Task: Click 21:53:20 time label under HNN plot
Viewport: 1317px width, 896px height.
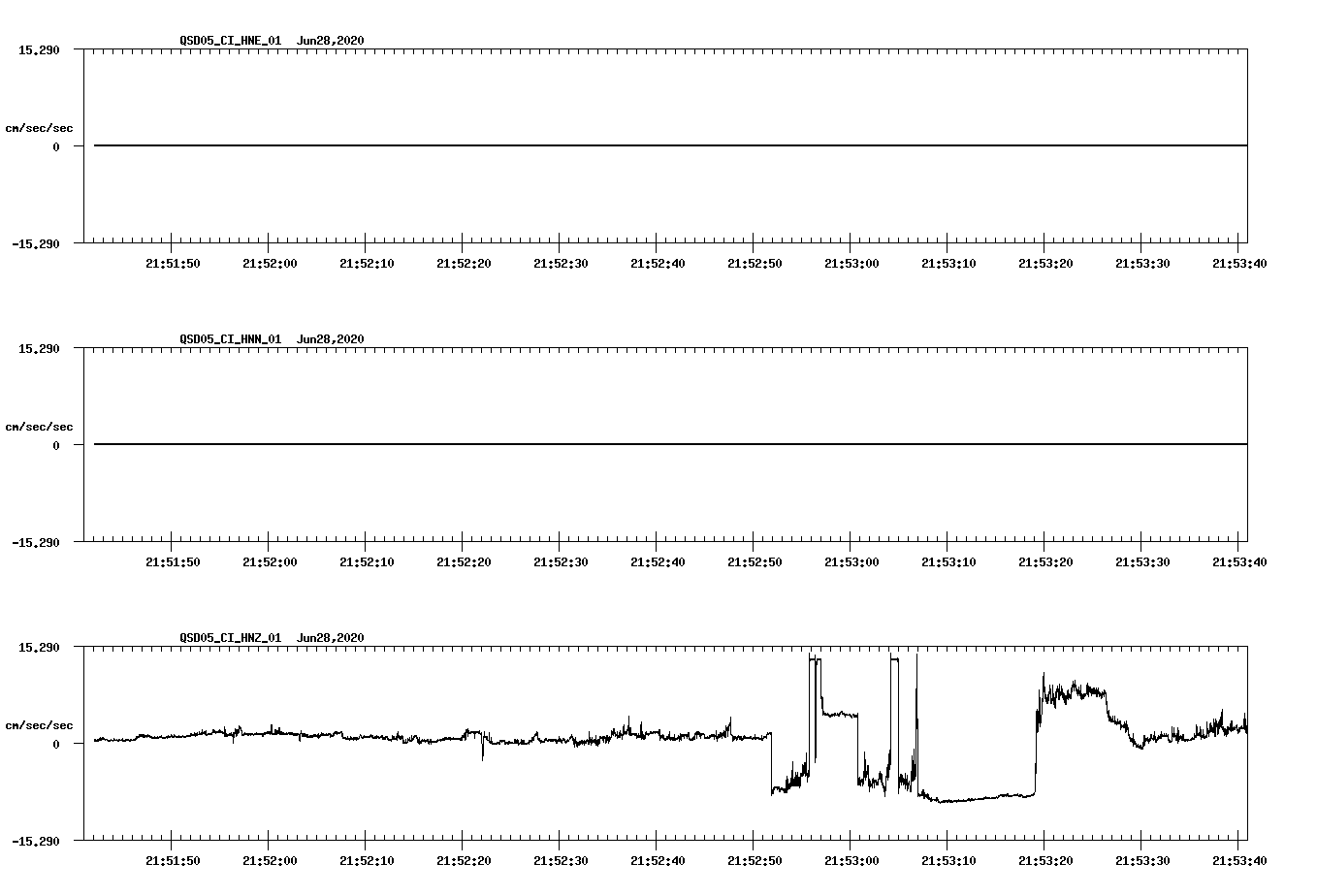Action: tap(1045, 562)
